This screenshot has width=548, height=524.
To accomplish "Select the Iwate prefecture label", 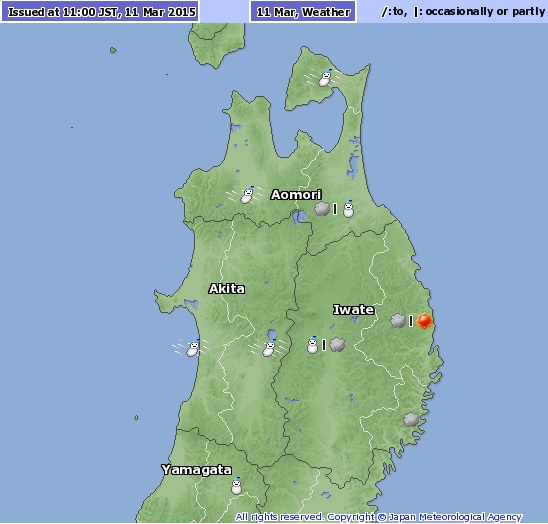I will coord(354,310).
